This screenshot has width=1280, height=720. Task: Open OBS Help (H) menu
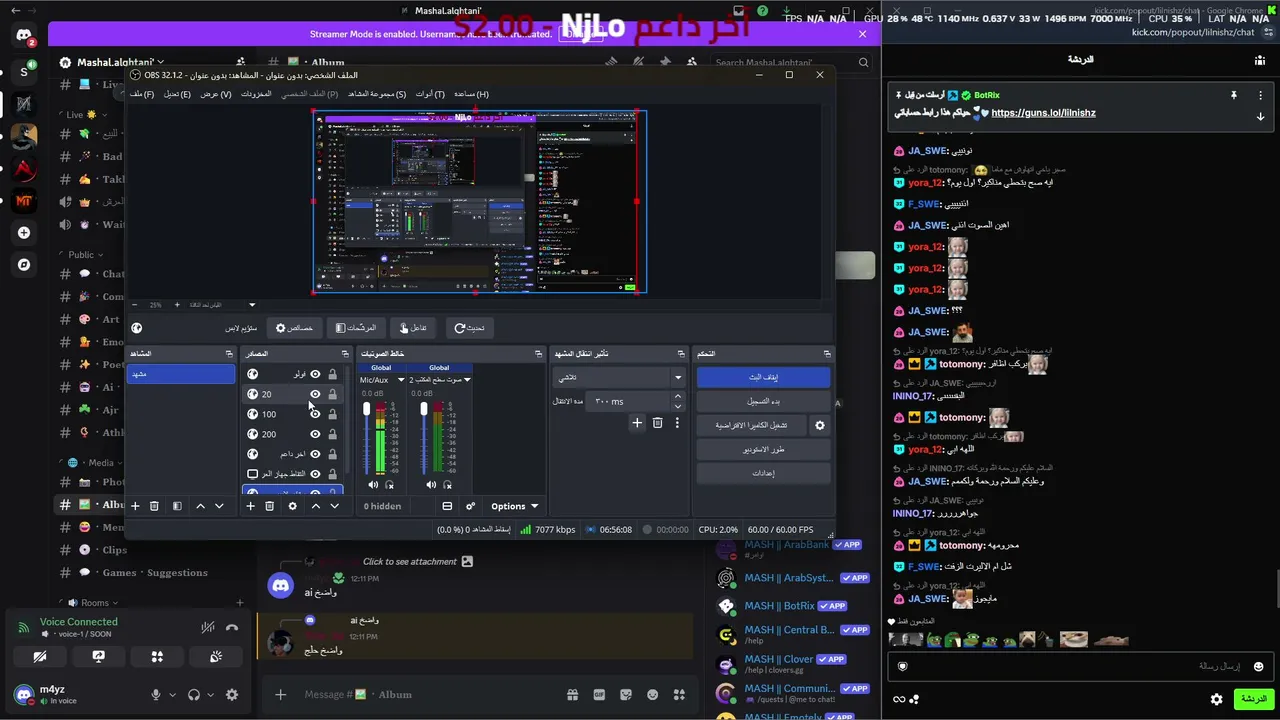pyautogui.click(x=471, y=94)
